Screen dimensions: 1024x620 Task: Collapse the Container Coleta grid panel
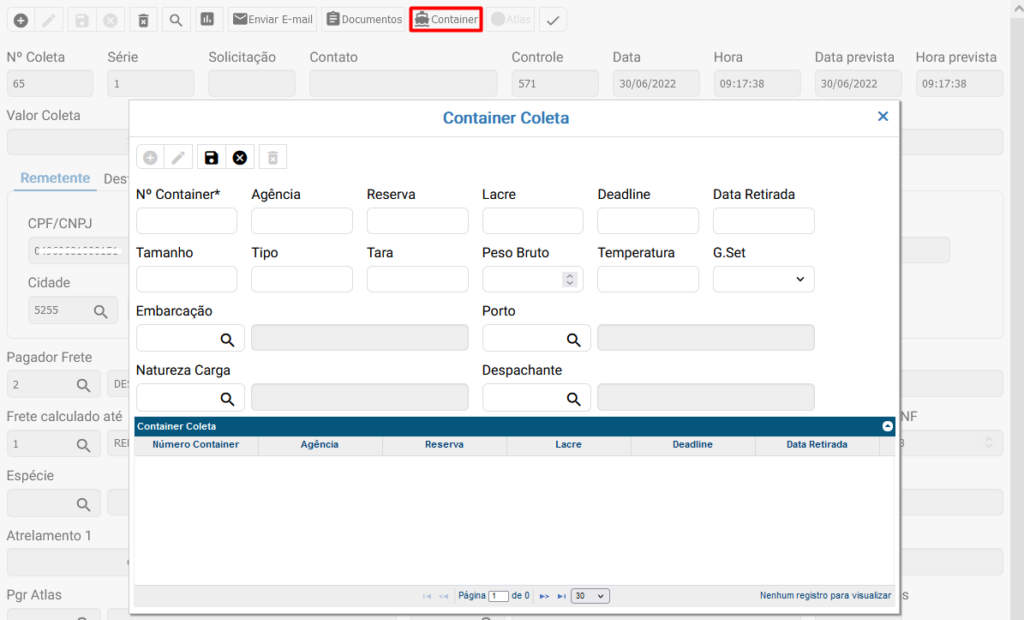click(887, 426)
